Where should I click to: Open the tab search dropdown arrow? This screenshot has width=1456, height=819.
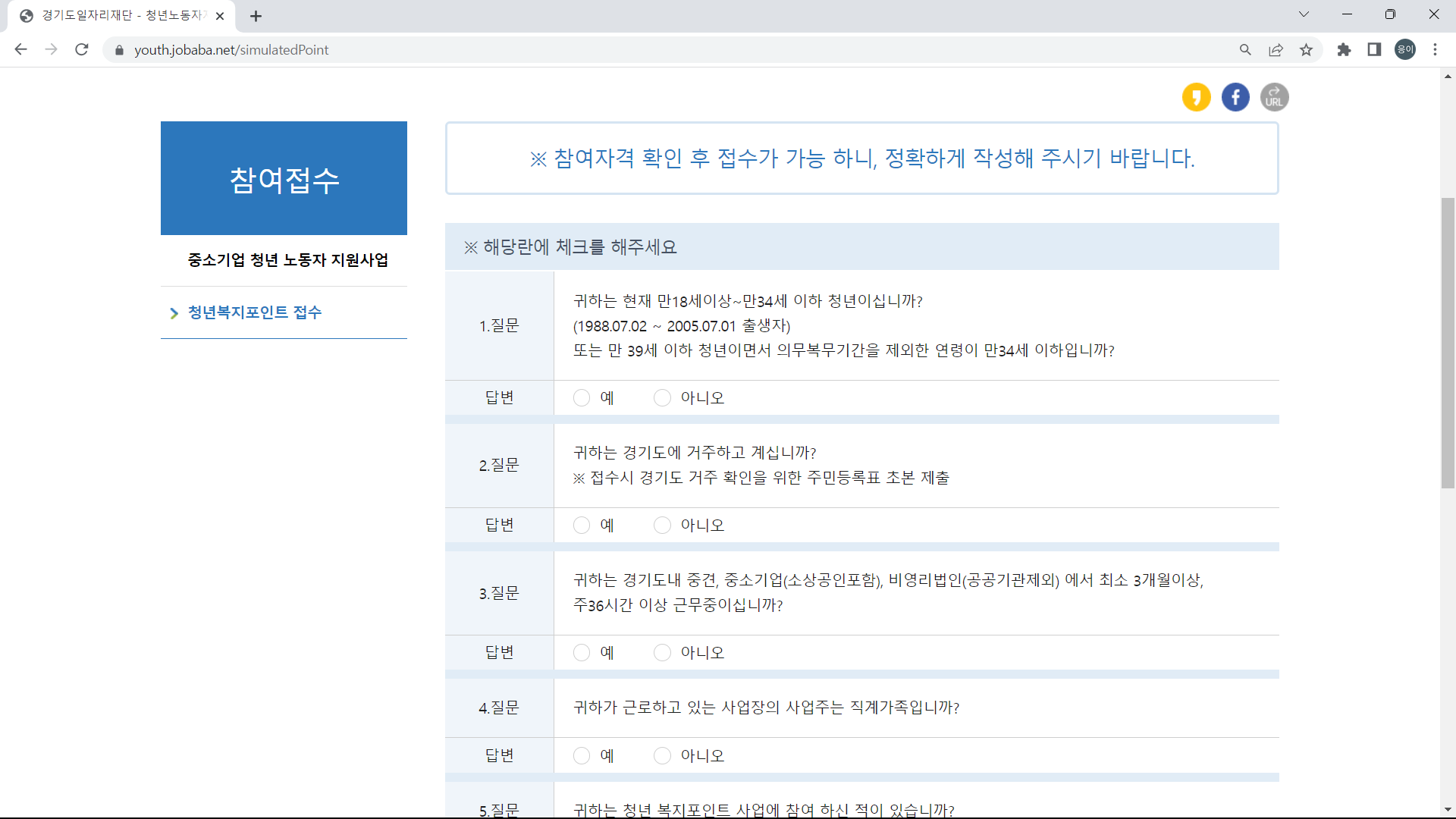coord(1304,14)
